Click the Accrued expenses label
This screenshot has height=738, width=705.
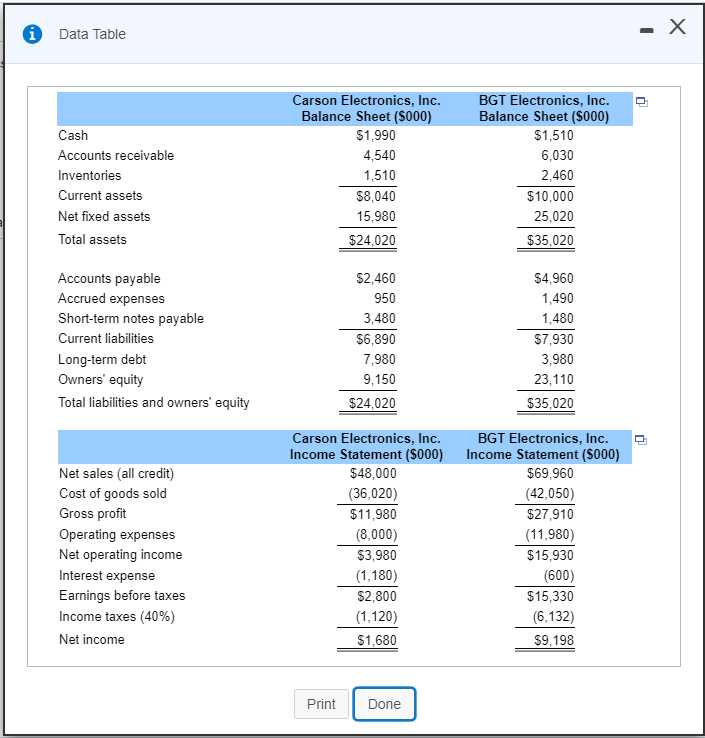112,298
